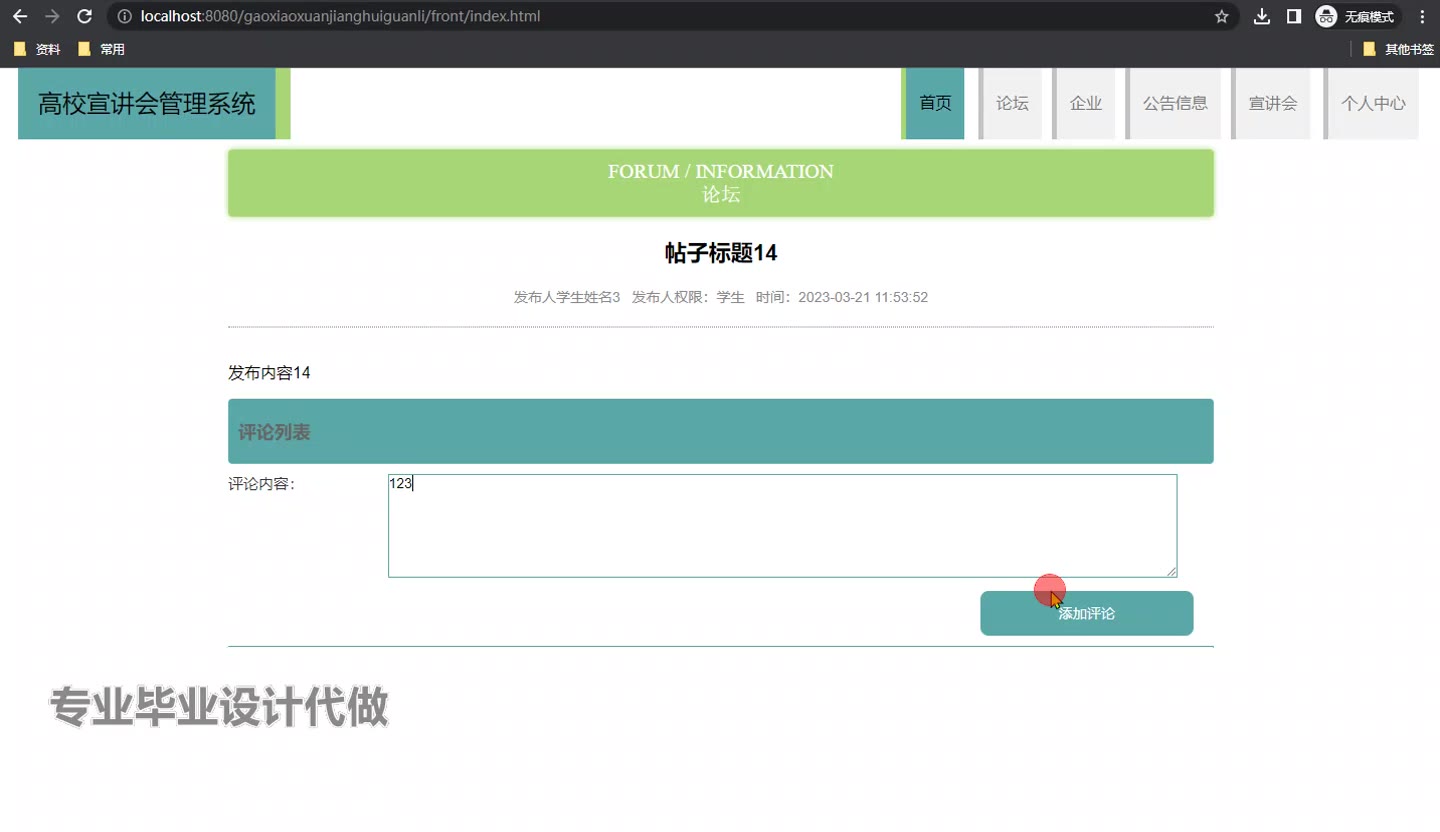Expand the 其他书签 bookmarks folder
Screen dimensions: 1440x832
[1398, 49]
